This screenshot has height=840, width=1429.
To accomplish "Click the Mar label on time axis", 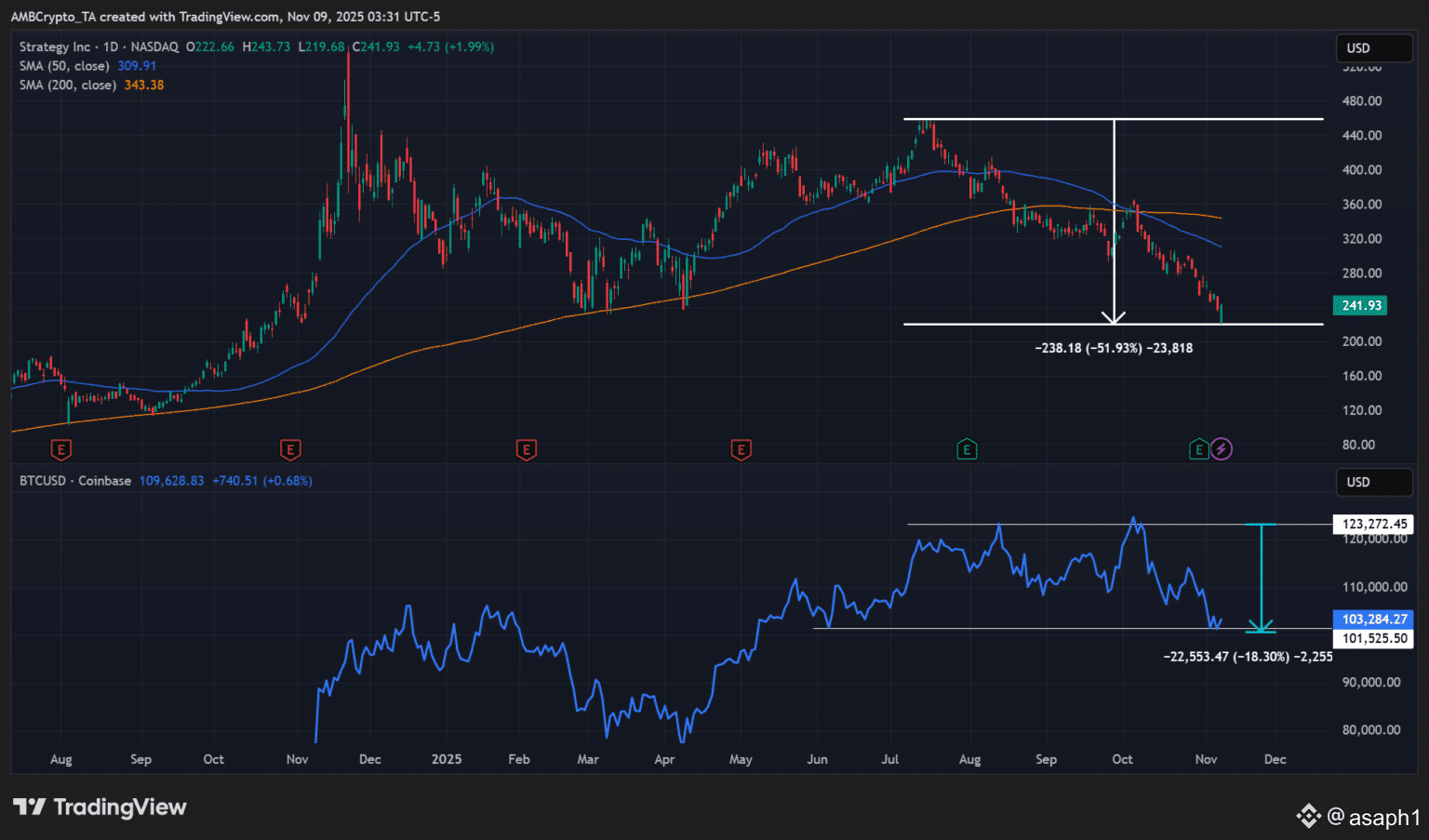I will tap(588, 759).
